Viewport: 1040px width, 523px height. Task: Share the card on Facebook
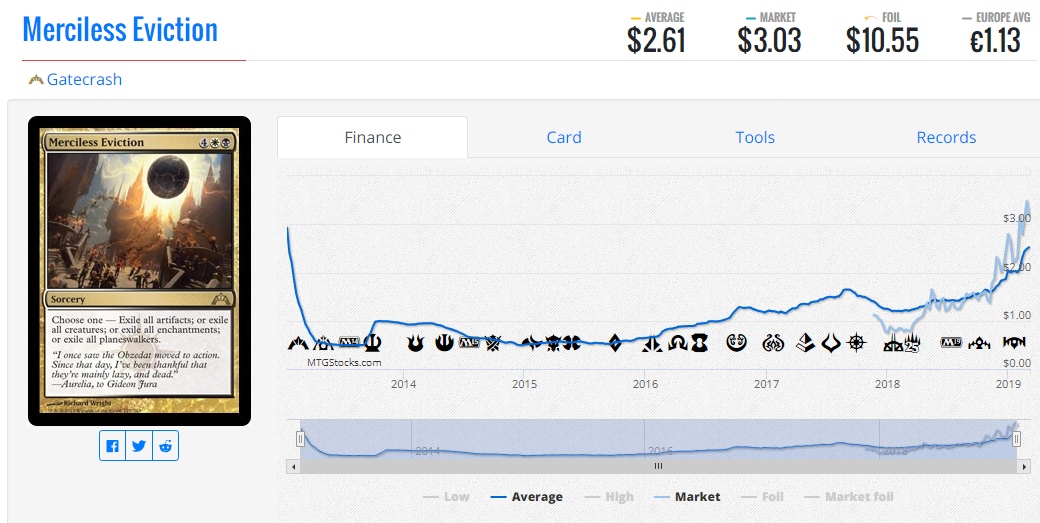coord(113,445)
